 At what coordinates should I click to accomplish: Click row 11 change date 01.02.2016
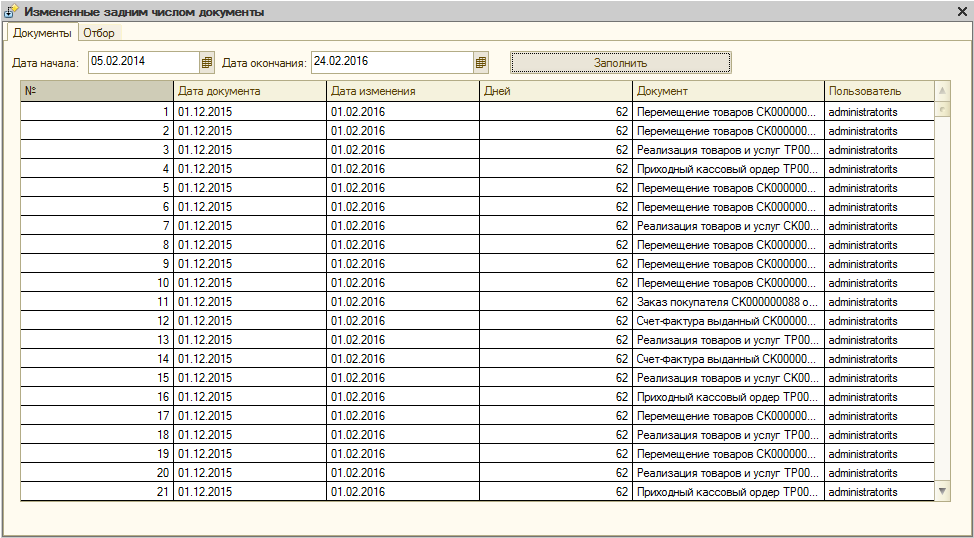tap(402, 302)
